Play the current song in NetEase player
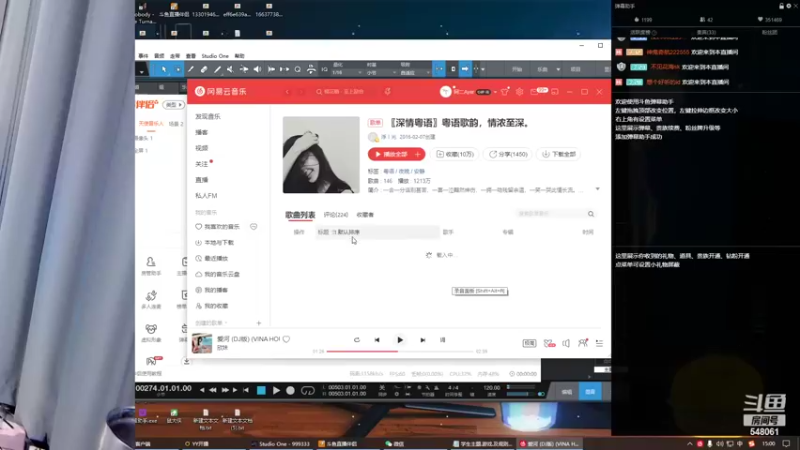This screenshot has height=450, width=800. [x=400, y=340]
